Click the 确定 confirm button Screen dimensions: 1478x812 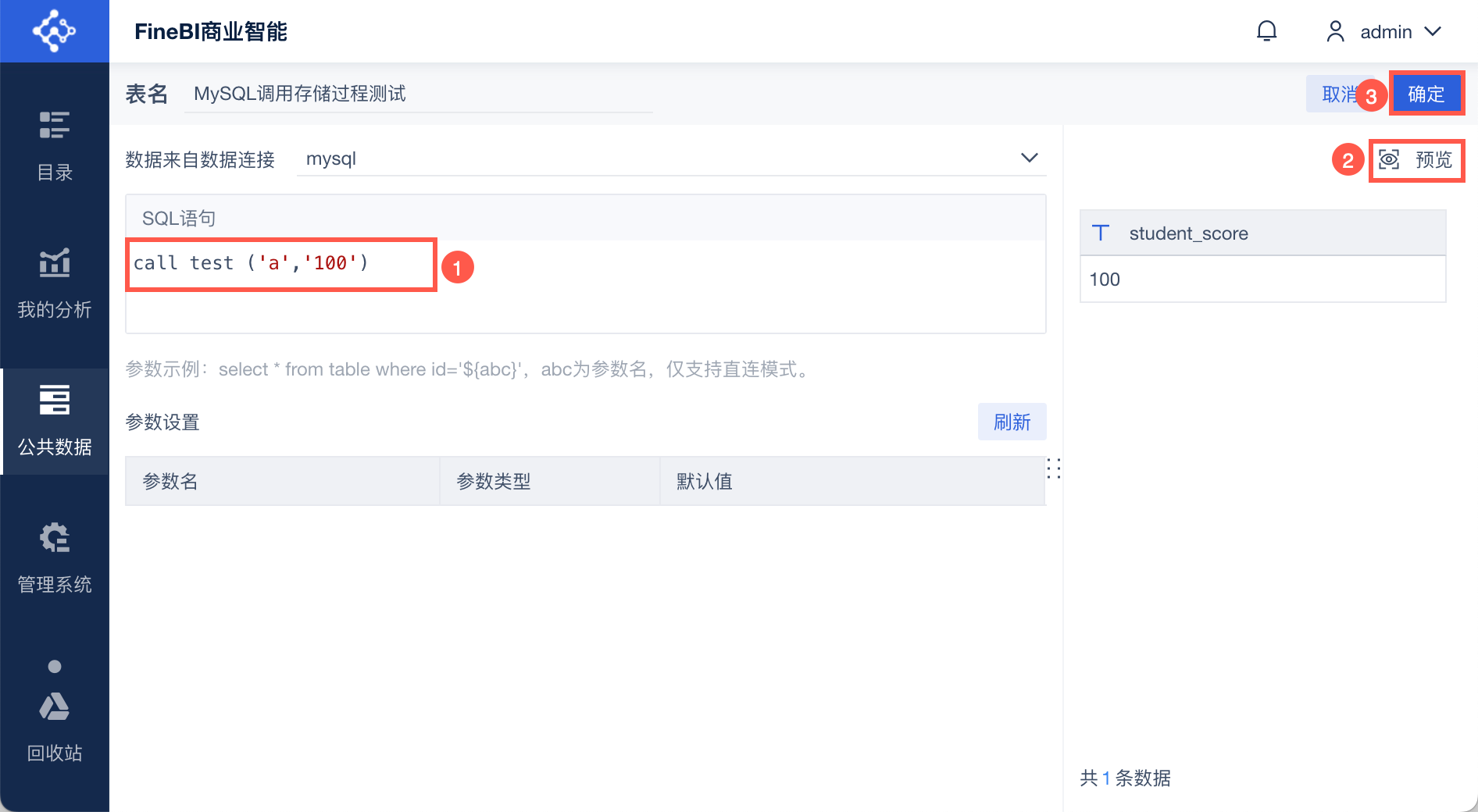tap(1426, 94)
